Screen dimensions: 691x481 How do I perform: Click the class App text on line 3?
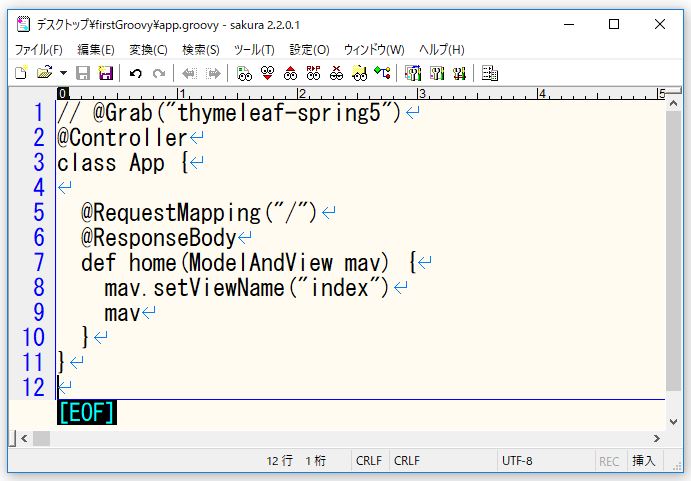coord(111,163)
